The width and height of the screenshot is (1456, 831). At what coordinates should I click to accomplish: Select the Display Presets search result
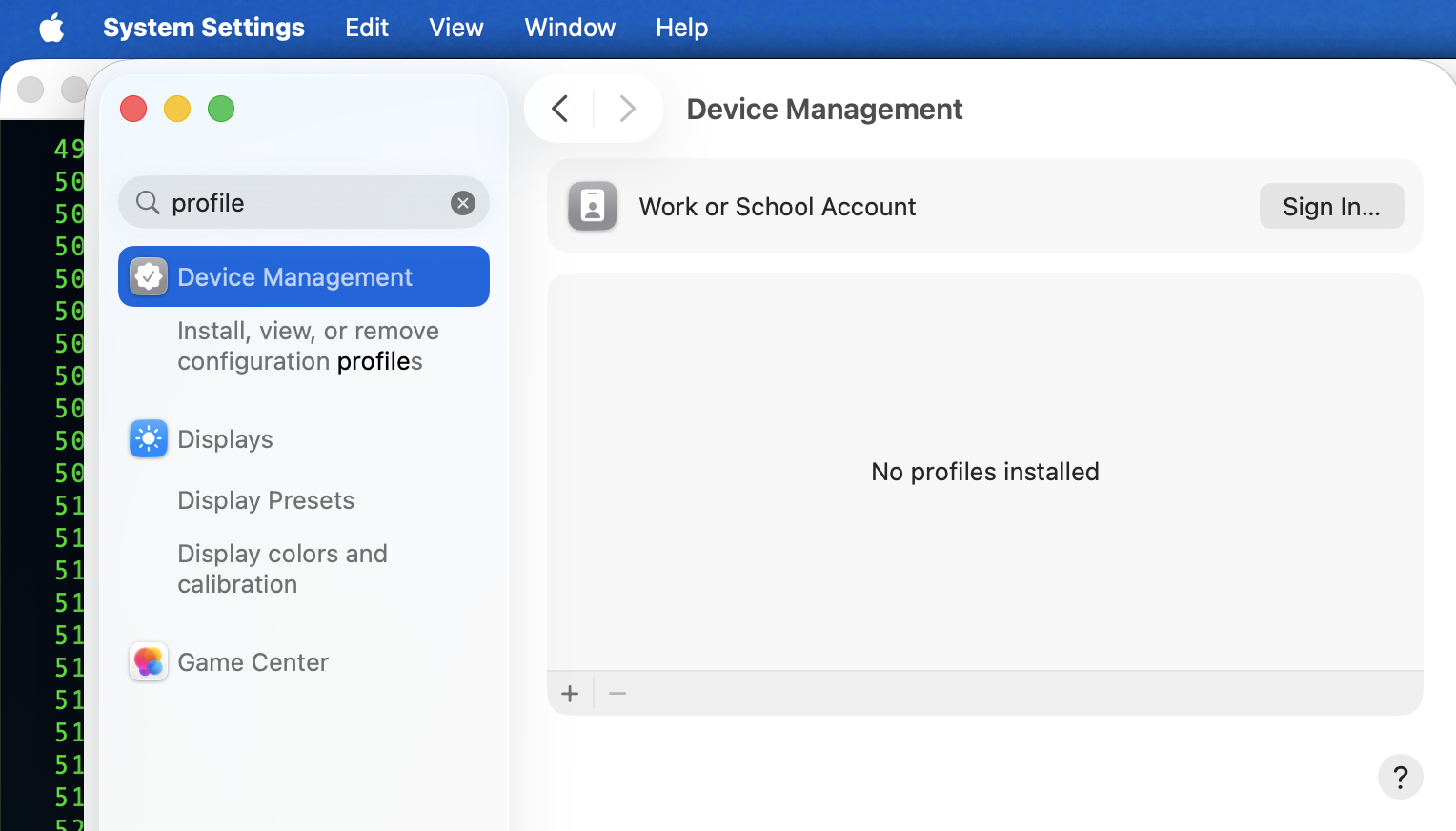click(x=266, y=500)
